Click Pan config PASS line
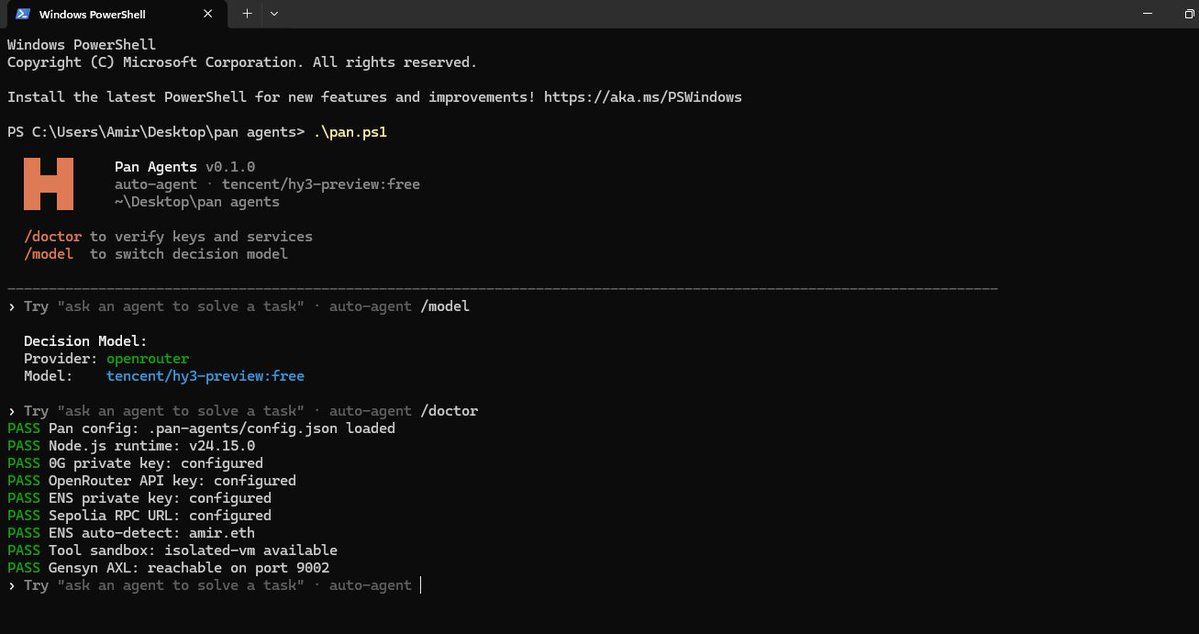Viewport: 1199px width, 634px height. click(x=201, y=428)
